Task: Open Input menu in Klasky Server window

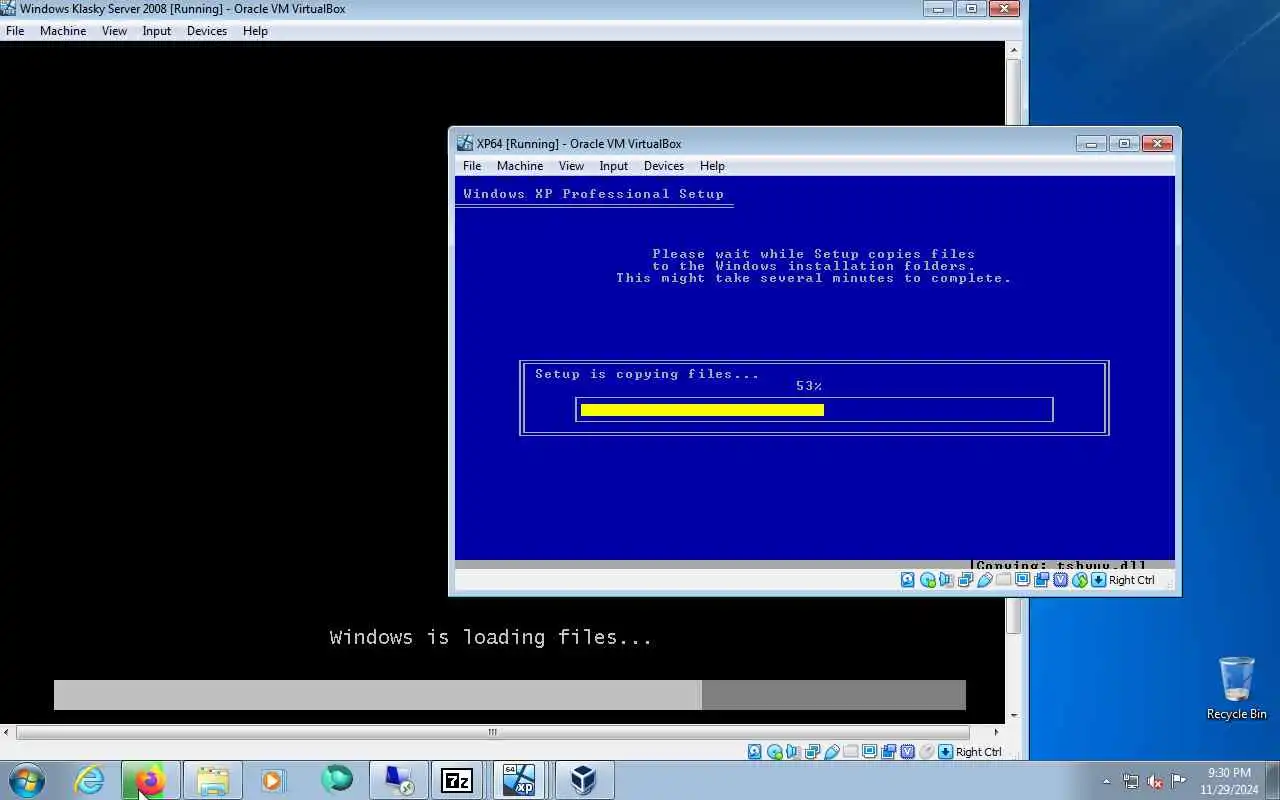Action: click(x=157, y=31)
